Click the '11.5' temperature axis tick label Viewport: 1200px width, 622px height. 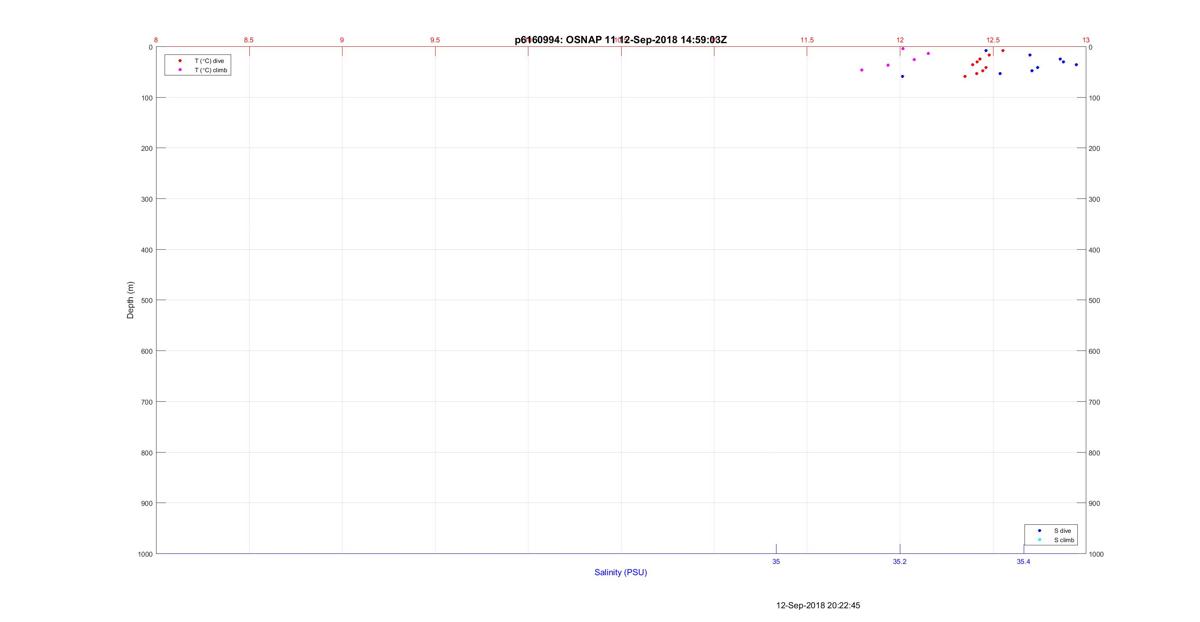click(807, 40)
